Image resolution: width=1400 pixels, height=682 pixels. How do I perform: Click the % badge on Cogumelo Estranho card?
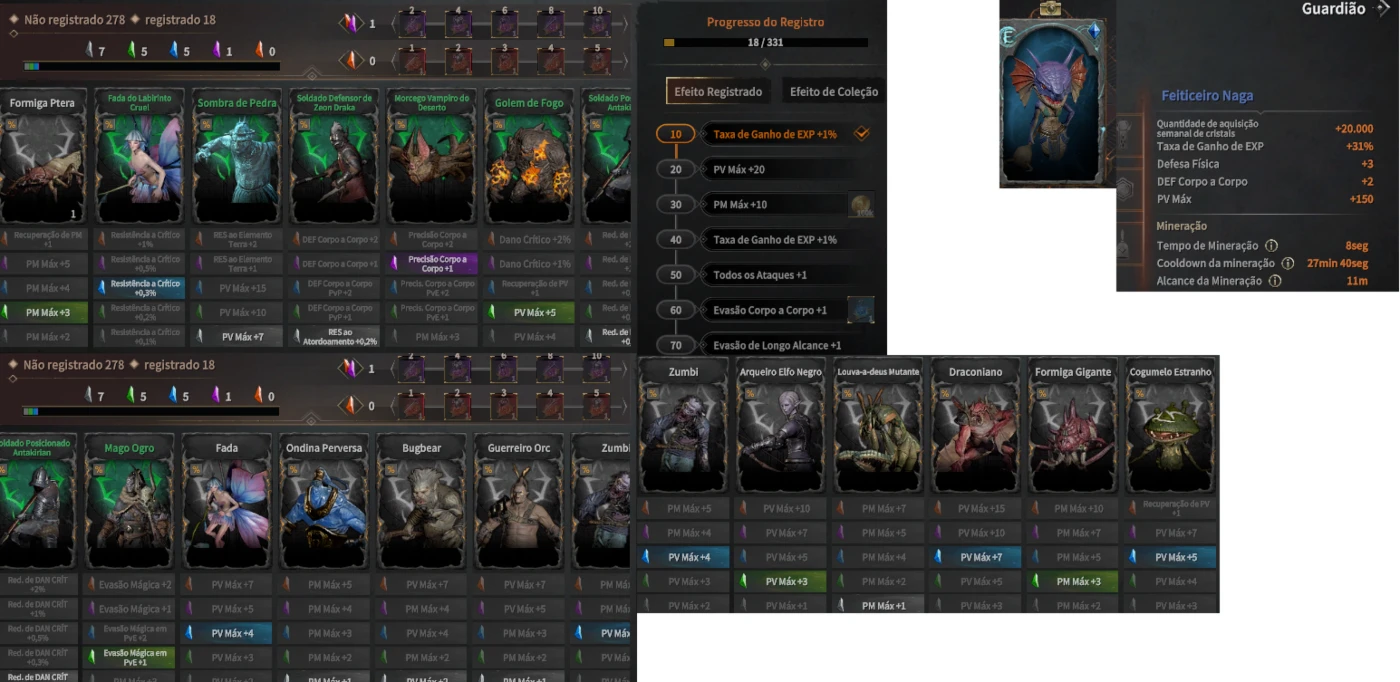(1140, 393)
